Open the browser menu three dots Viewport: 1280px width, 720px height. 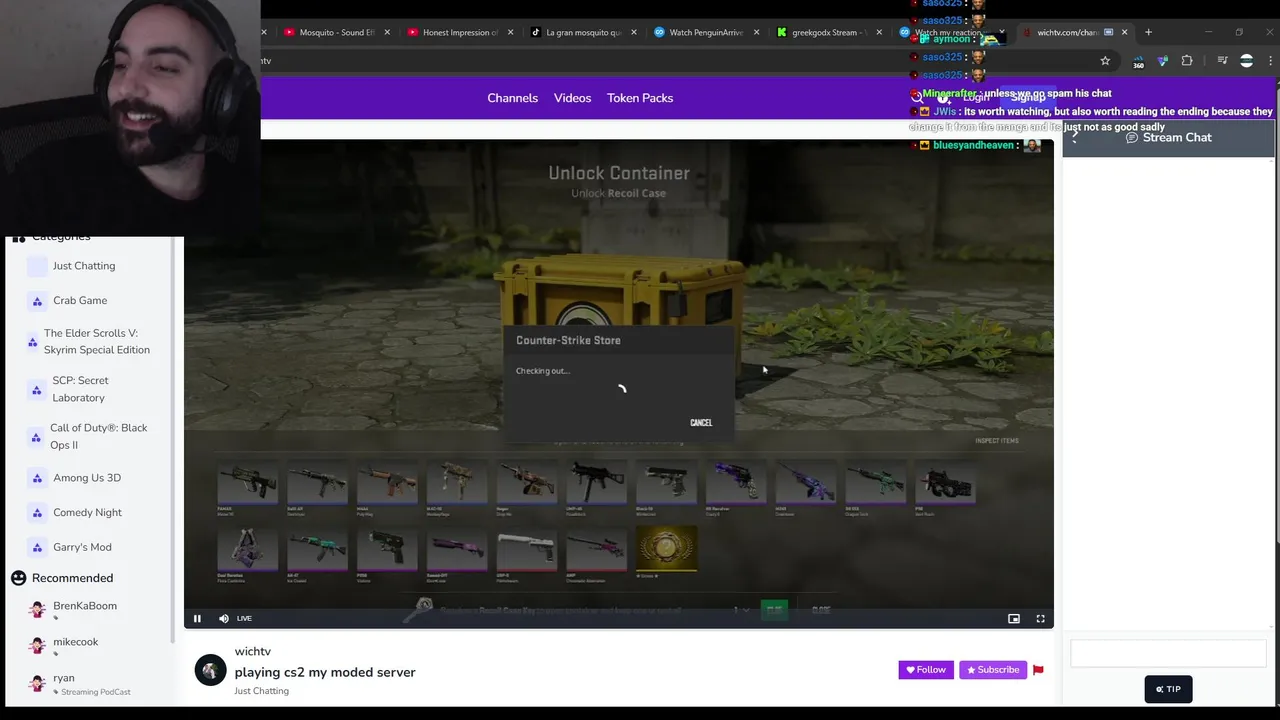pyautogui.click(x=1270, y=61)
